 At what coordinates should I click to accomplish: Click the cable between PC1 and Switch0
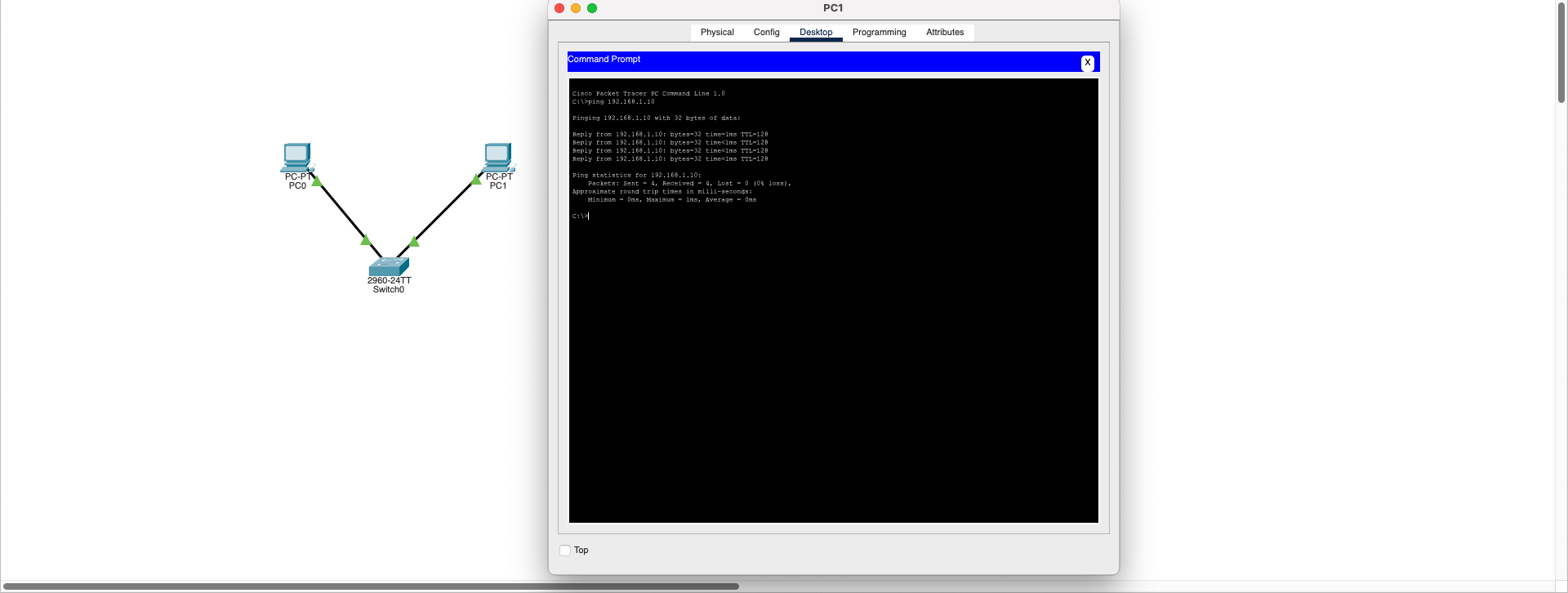(x=441, y=213)
